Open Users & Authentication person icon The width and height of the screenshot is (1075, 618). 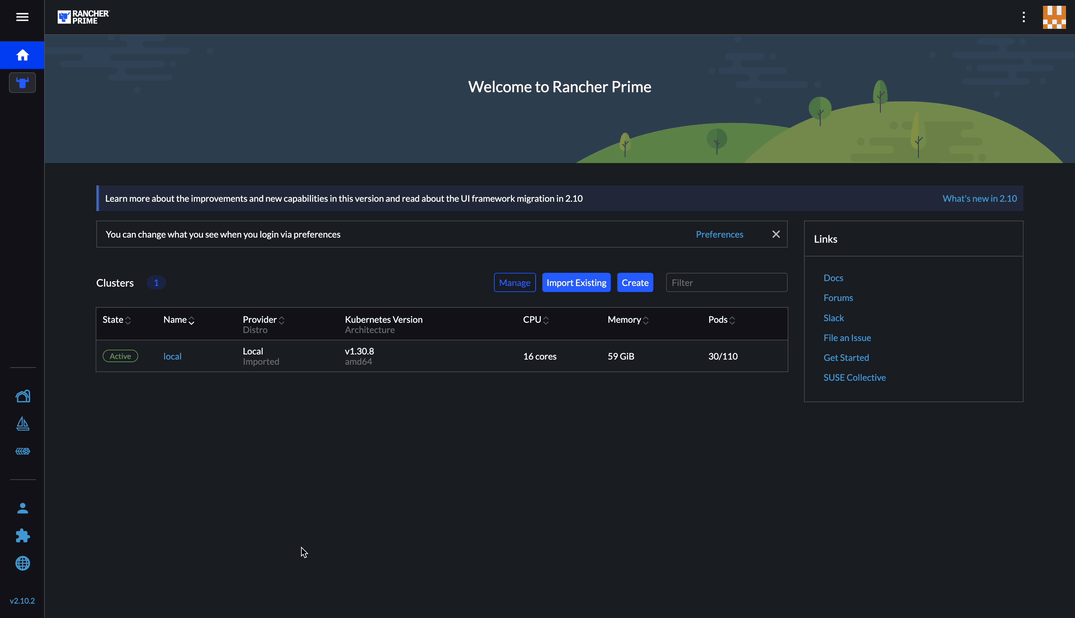pyautogui.click(x=22, y=507)
